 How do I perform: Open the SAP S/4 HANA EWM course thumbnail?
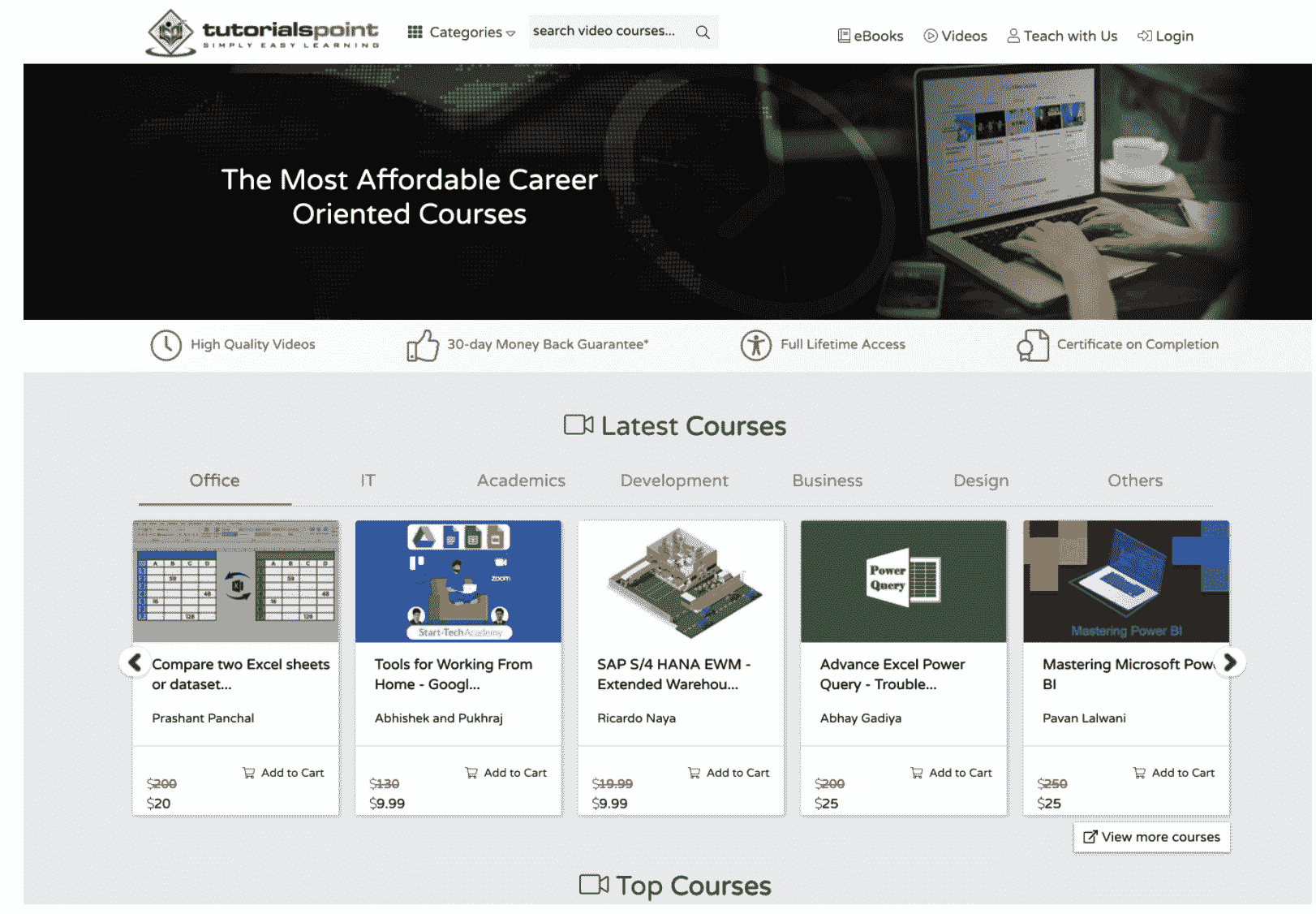pos(681,581)
